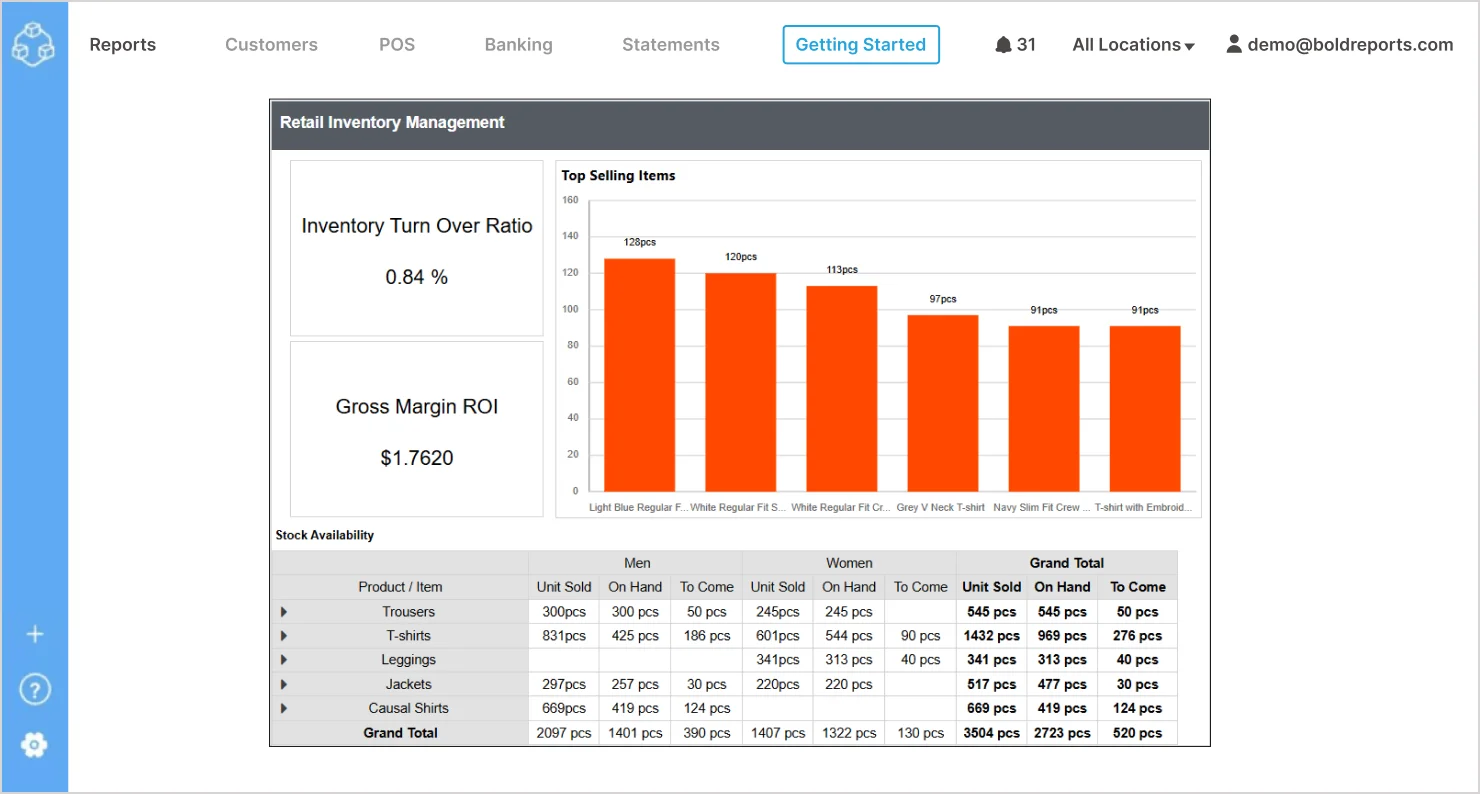Open help via the question mark icon

35,689
